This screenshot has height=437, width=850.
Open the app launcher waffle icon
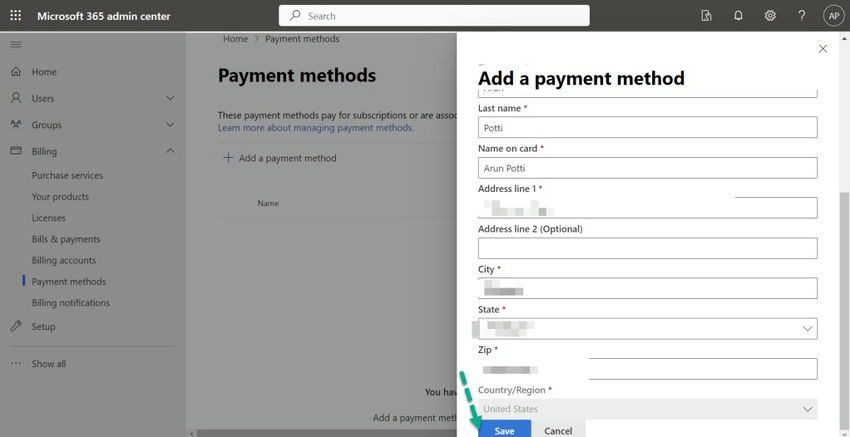(x=16, y=16)
